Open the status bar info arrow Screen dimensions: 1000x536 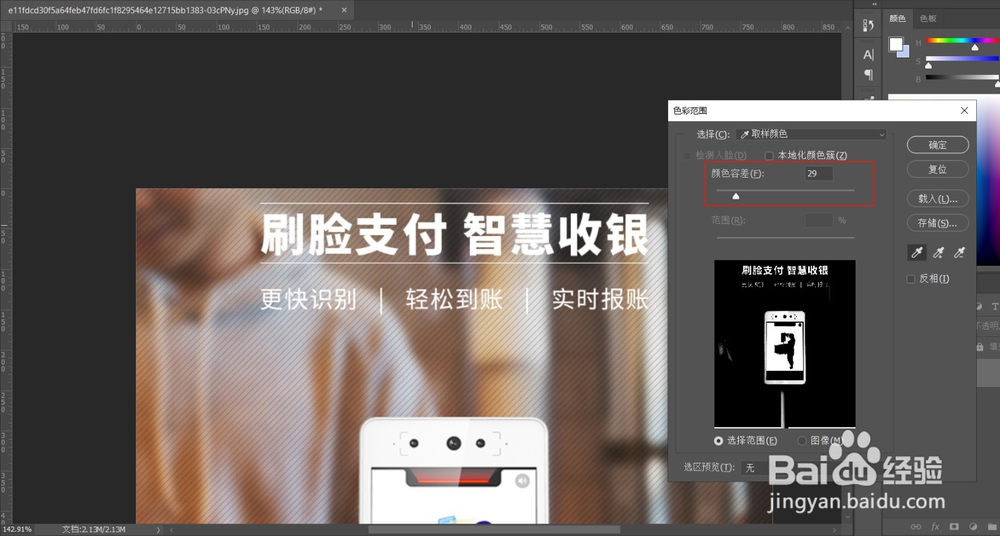(x=159, y=530)
